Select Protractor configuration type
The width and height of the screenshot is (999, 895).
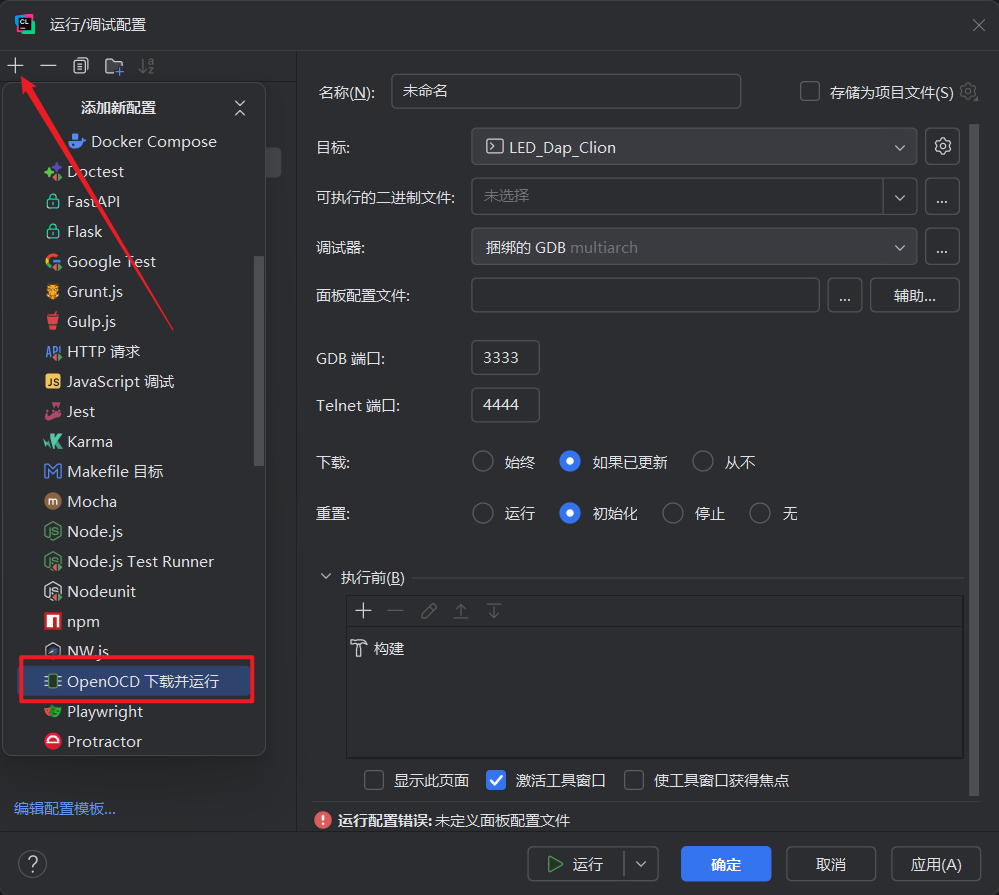point(94,741)
